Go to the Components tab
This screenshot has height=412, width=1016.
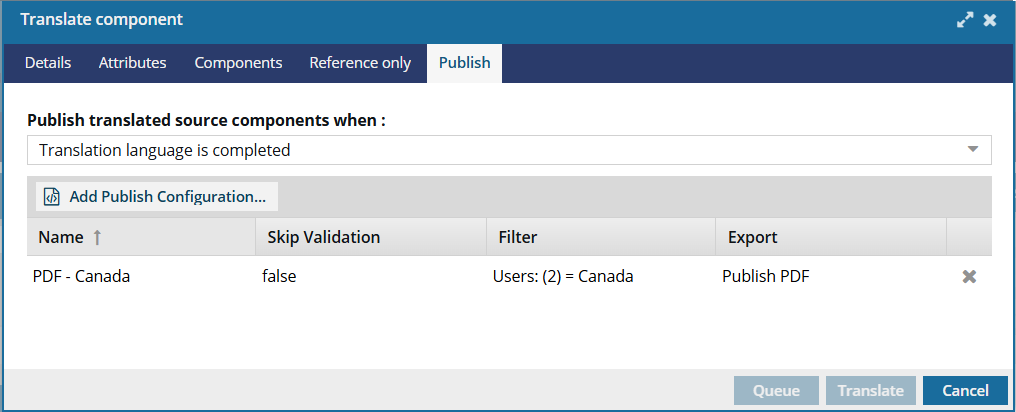tap(238, 63)
